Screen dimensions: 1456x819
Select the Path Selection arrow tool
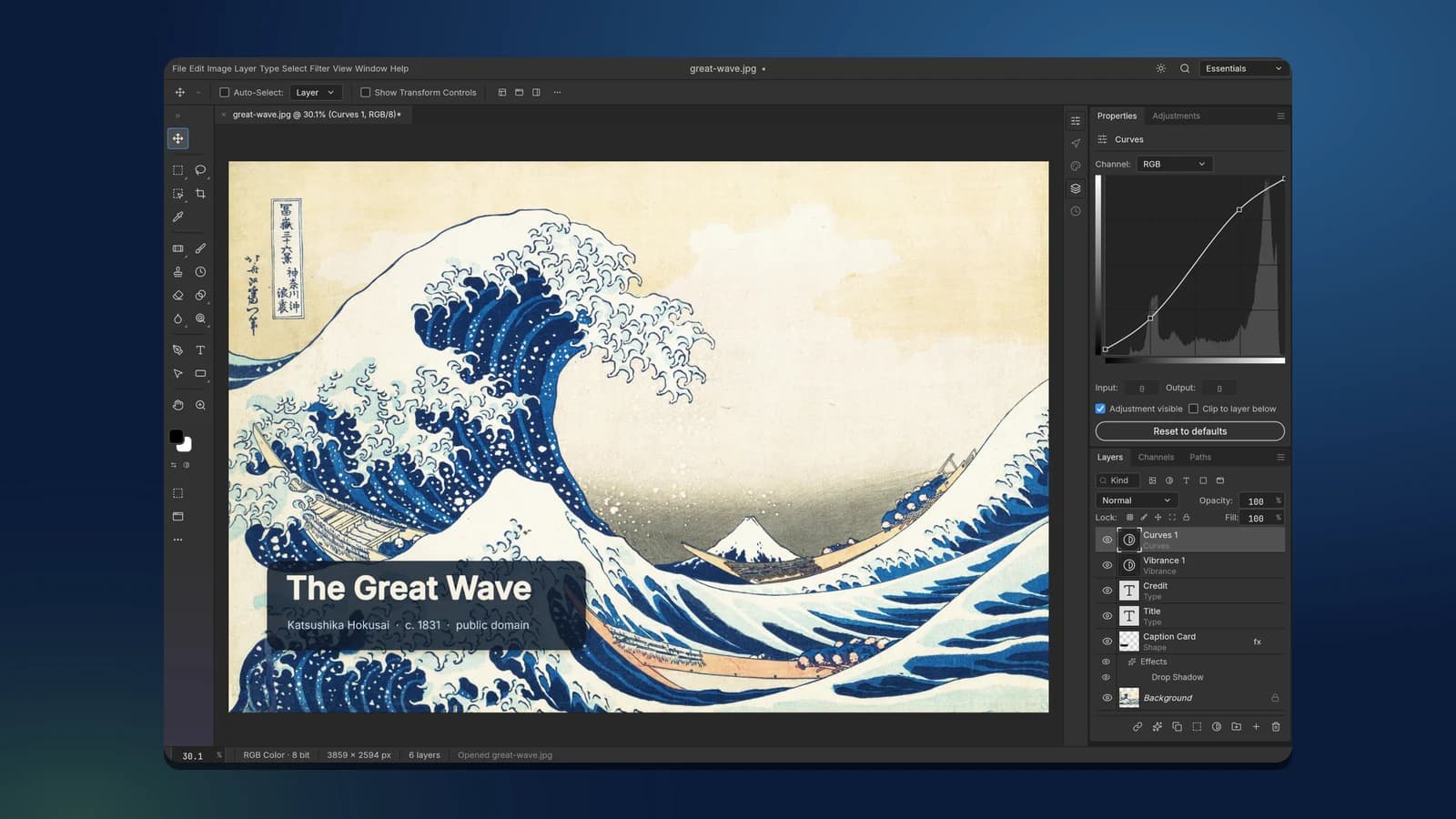click(177, 374)
